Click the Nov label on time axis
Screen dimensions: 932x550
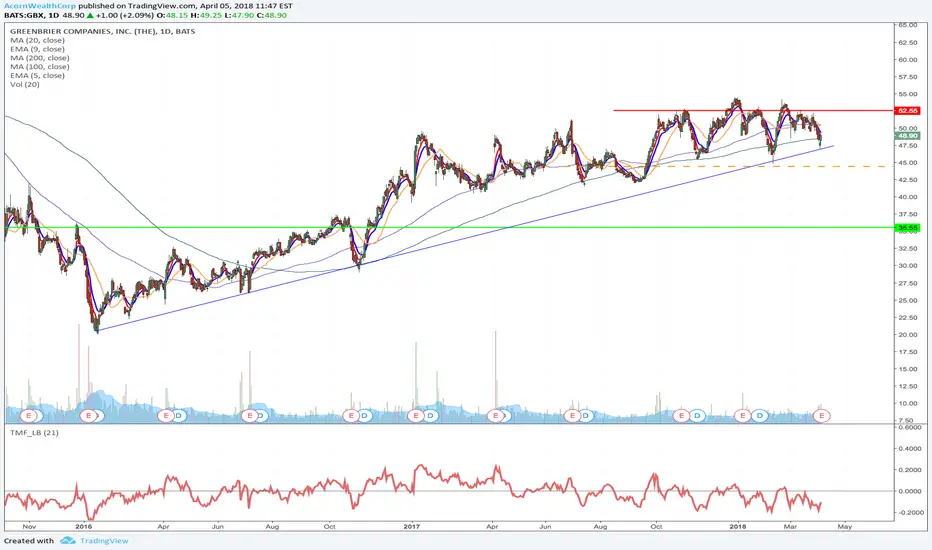tap(29, 526)
